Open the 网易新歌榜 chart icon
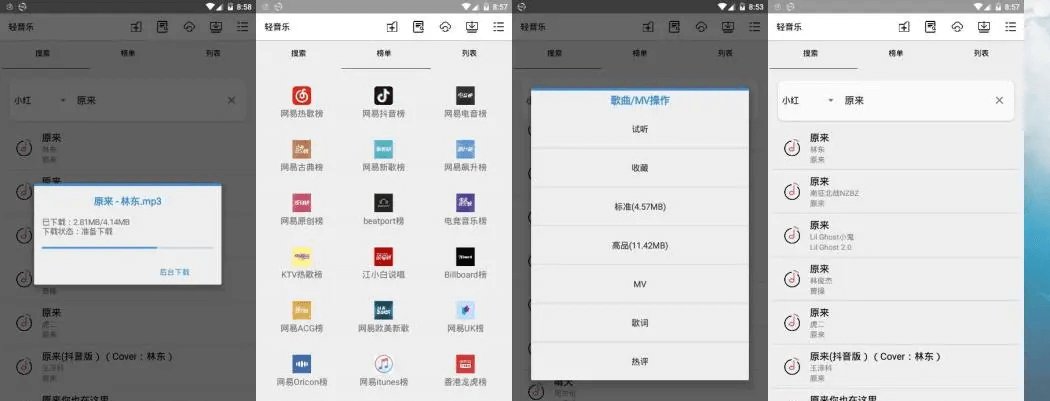 point(384,149)
